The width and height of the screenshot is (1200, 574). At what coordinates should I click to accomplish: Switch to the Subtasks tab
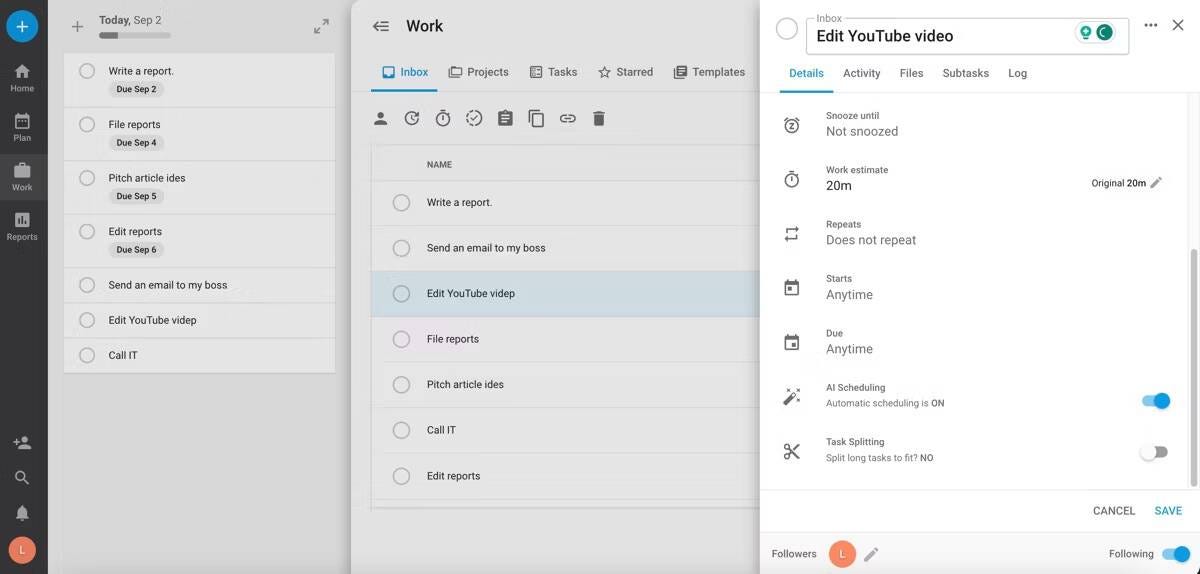pyautogui.click(x=965, y=73)
